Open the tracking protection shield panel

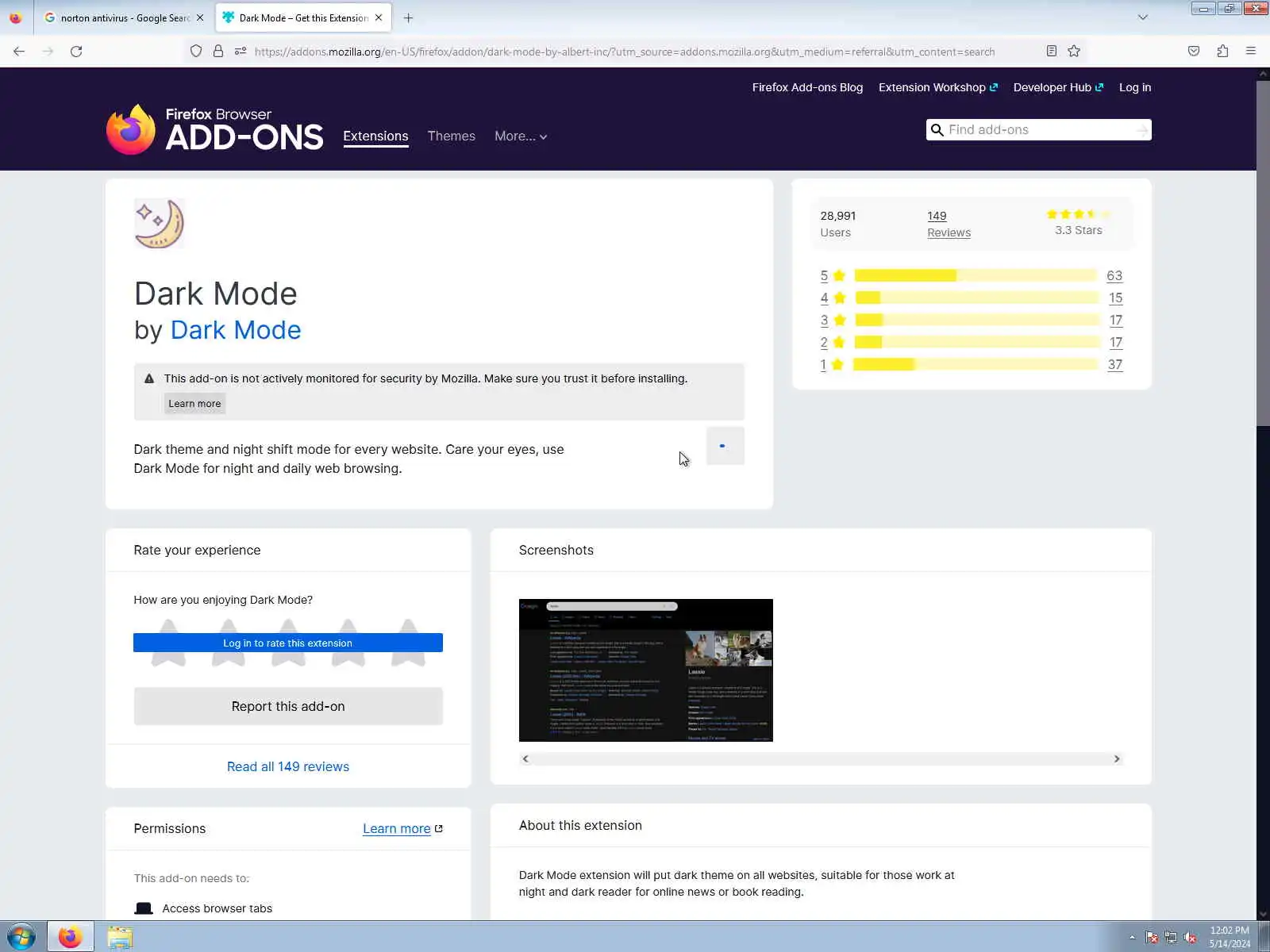click(196, 52)
